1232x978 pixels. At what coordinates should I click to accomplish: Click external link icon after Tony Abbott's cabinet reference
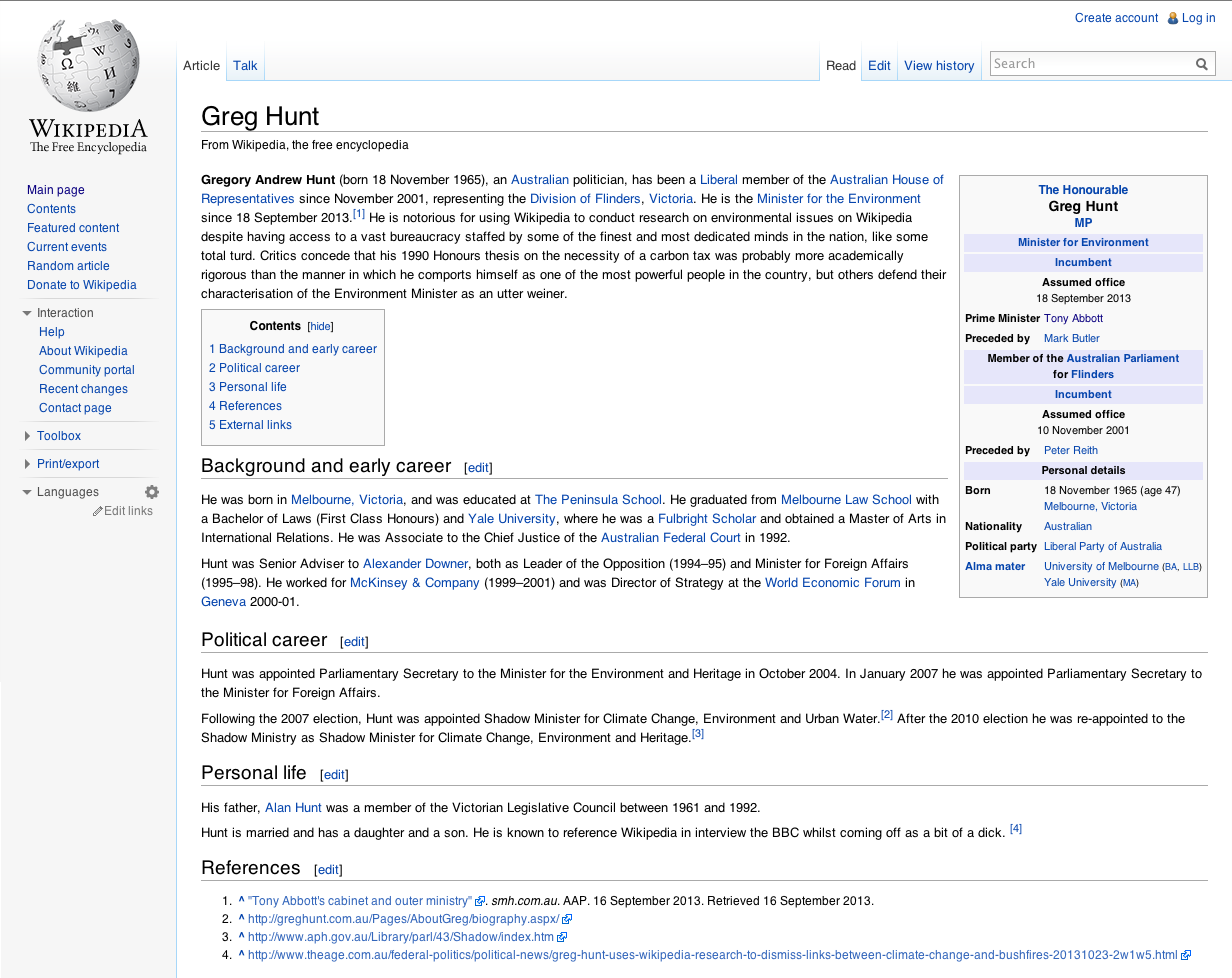pyautogui.click(x=480, y=901)
